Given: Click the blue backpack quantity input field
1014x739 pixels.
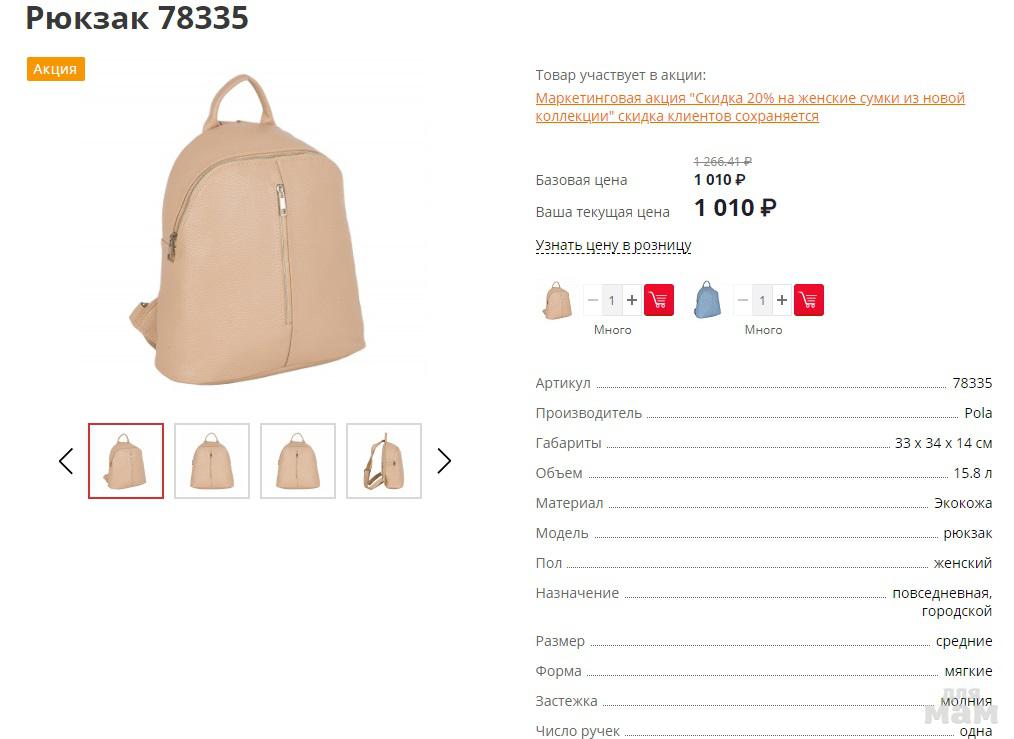Looking at the screenshot, I should tap(762, 300).
